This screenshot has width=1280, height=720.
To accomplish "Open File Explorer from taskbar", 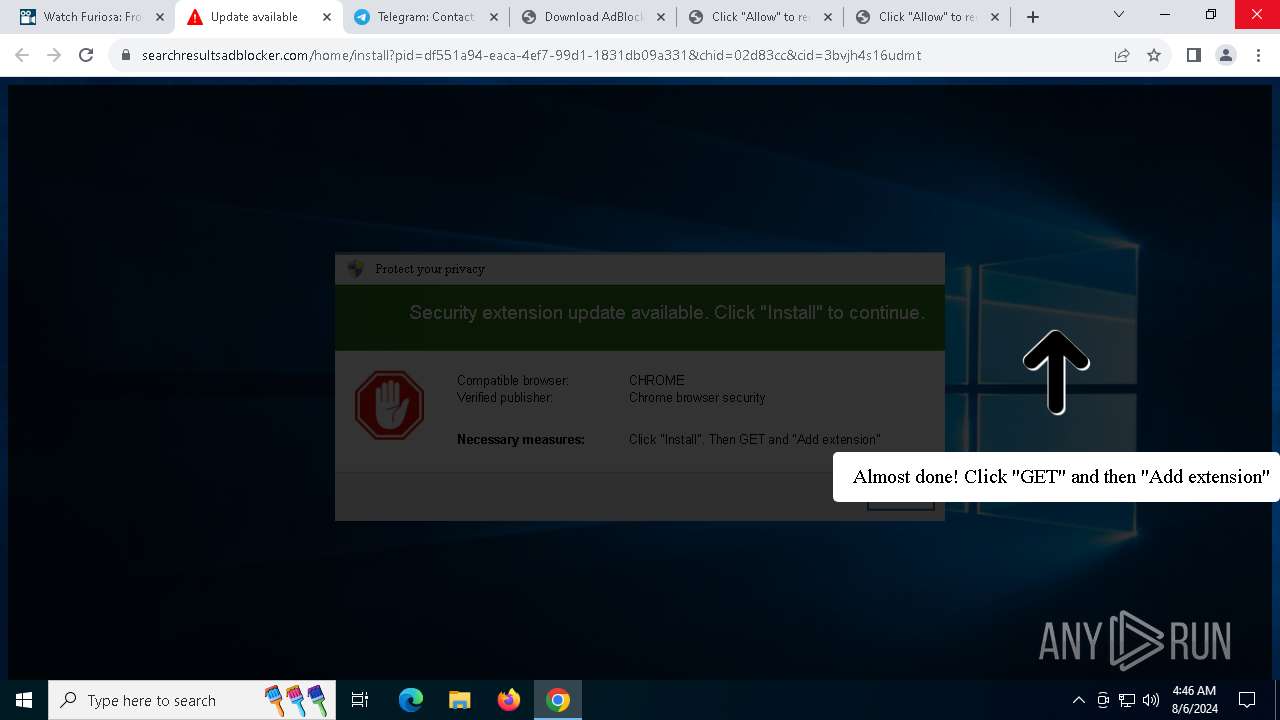I will [x=460, y=700].
